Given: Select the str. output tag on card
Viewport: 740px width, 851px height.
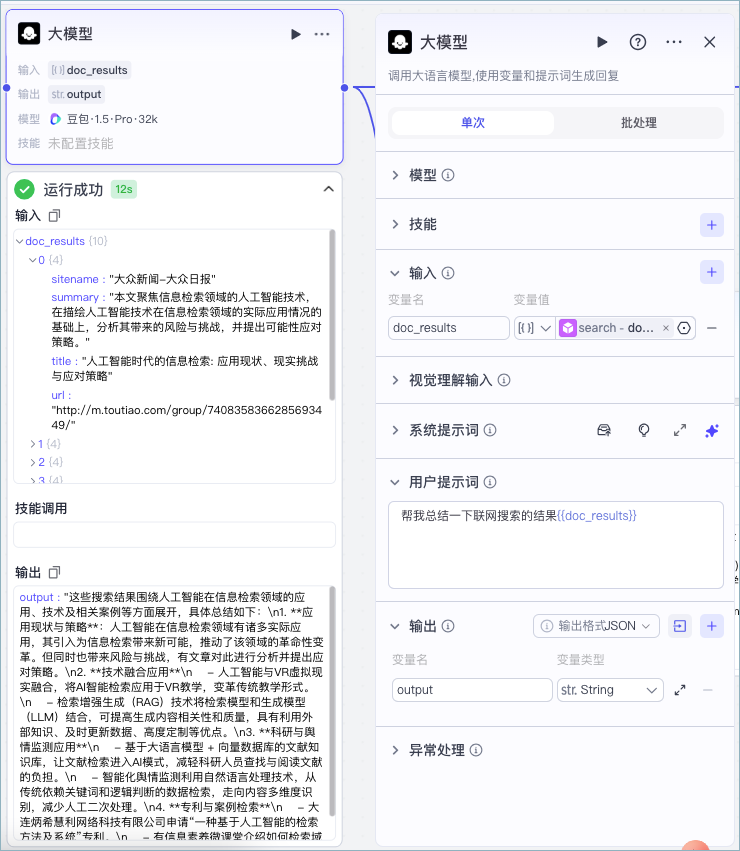Looking at the screenshot, I should (76, 94).
